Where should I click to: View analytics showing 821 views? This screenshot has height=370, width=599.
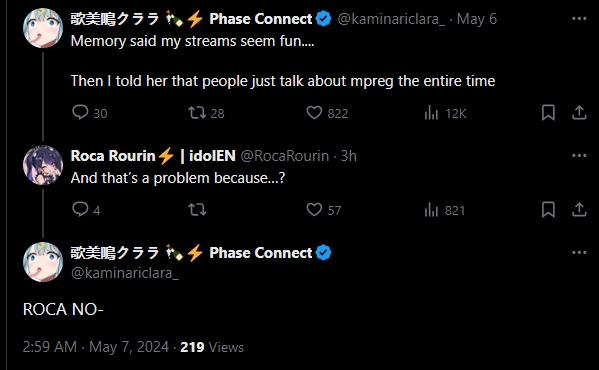coord(431,210)
